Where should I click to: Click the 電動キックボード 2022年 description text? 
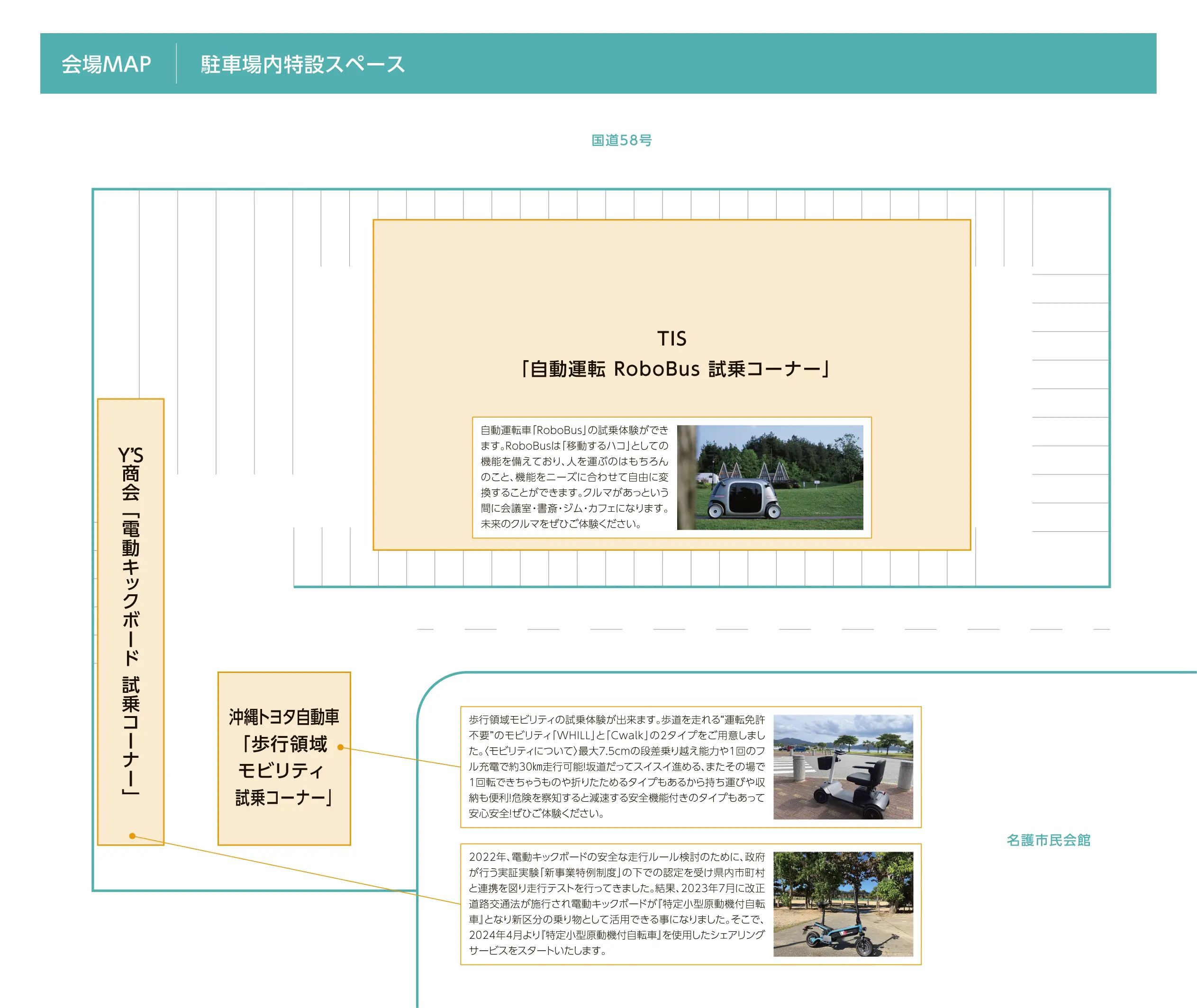[x=616, y=903]
